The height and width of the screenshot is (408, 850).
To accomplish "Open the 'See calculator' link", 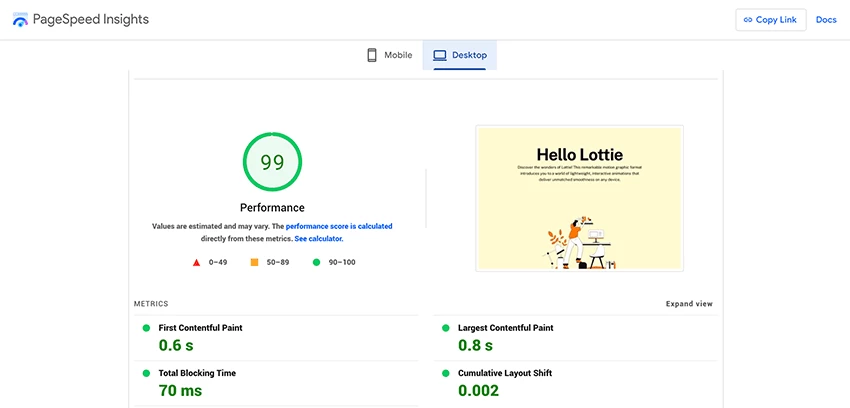I will pos(319,238).
